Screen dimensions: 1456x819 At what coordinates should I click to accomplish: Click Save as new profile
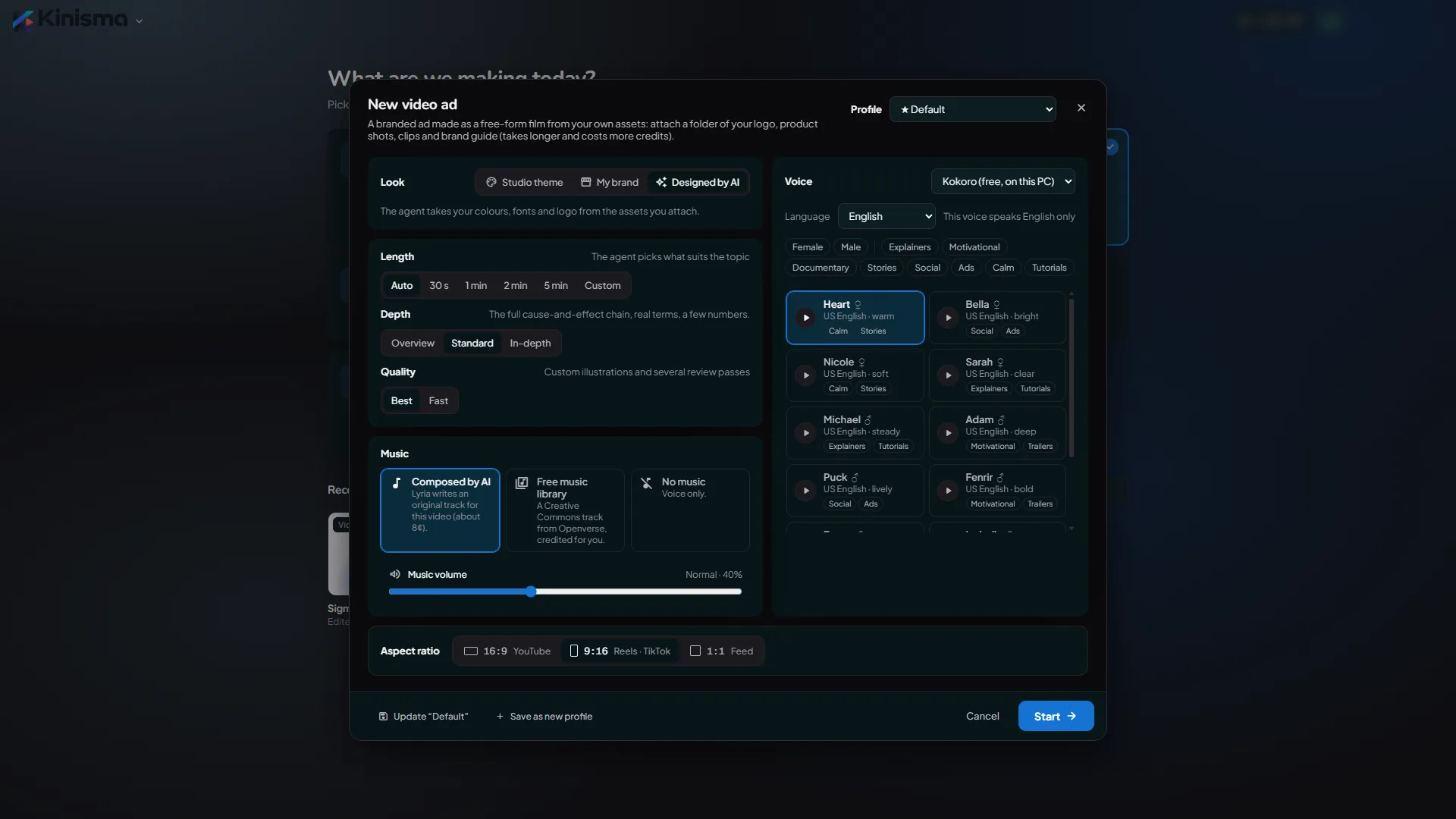pyautogui.click(x=544, y=716)
